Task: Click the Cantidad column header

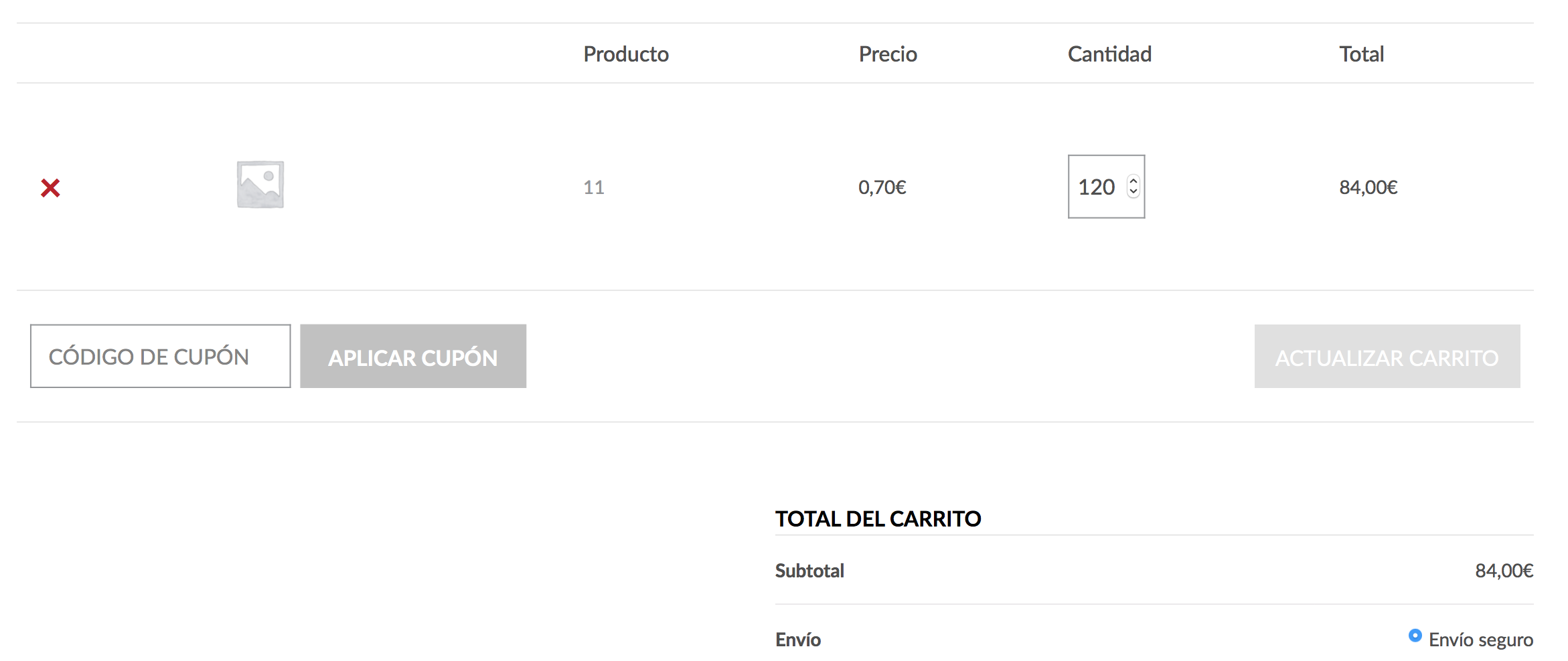Action: pyautogui.click(x=1109, y=54)
